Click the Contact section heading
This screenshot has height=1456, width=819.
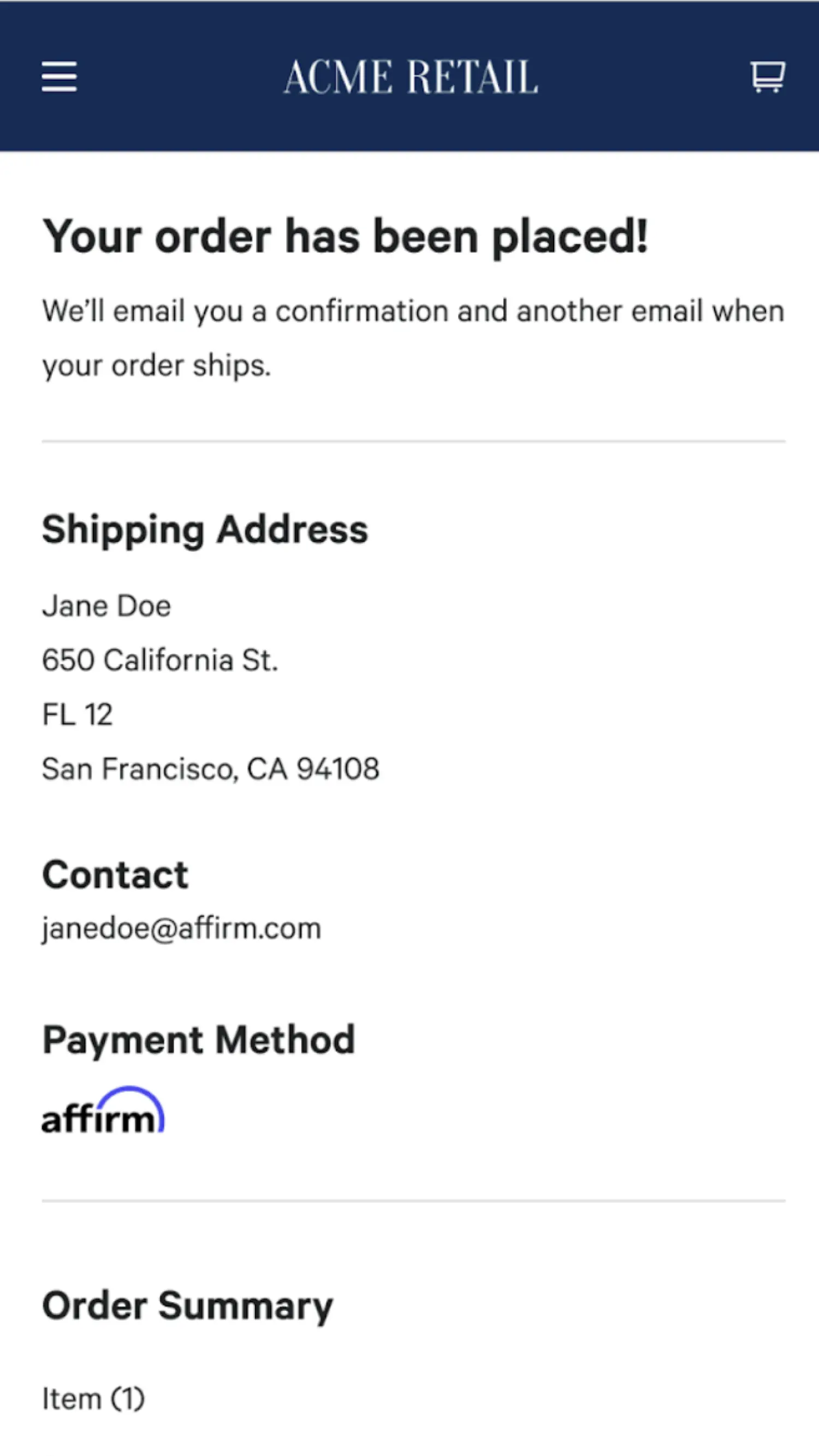pyautogui.click(x=115, y=875)
